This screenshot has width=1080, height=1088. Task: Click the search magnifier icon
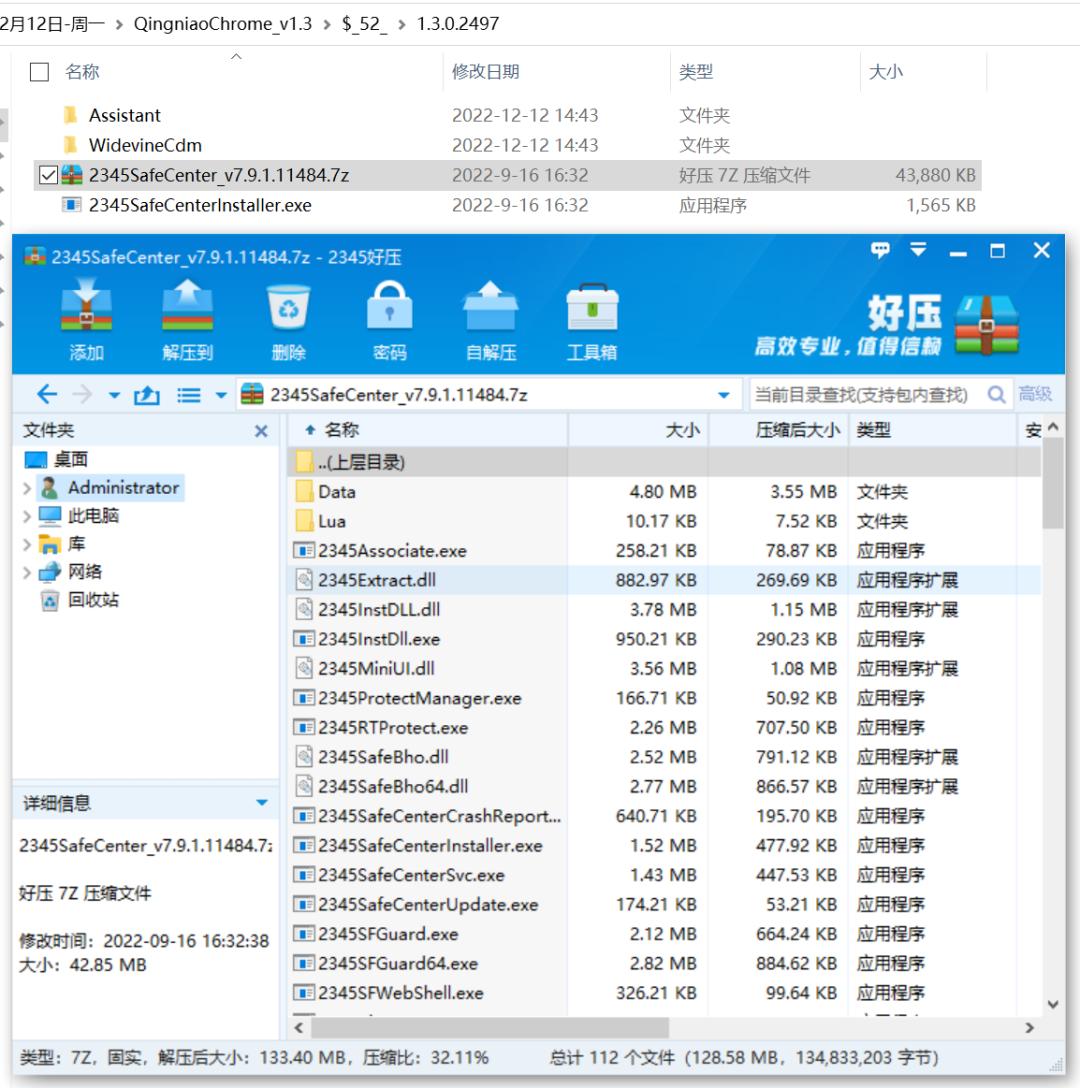(996, 394)
